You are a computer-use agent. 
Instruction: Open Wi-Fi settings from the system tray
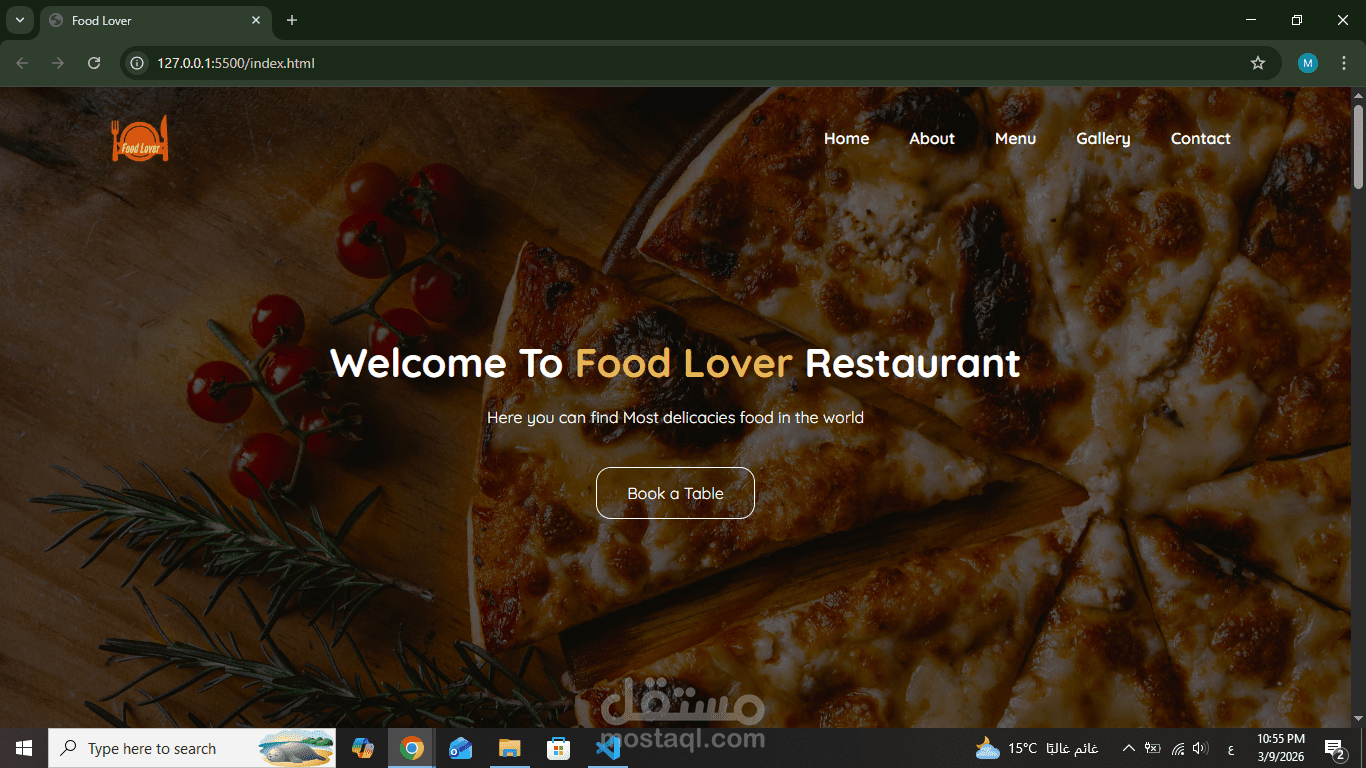[1177, 747]
